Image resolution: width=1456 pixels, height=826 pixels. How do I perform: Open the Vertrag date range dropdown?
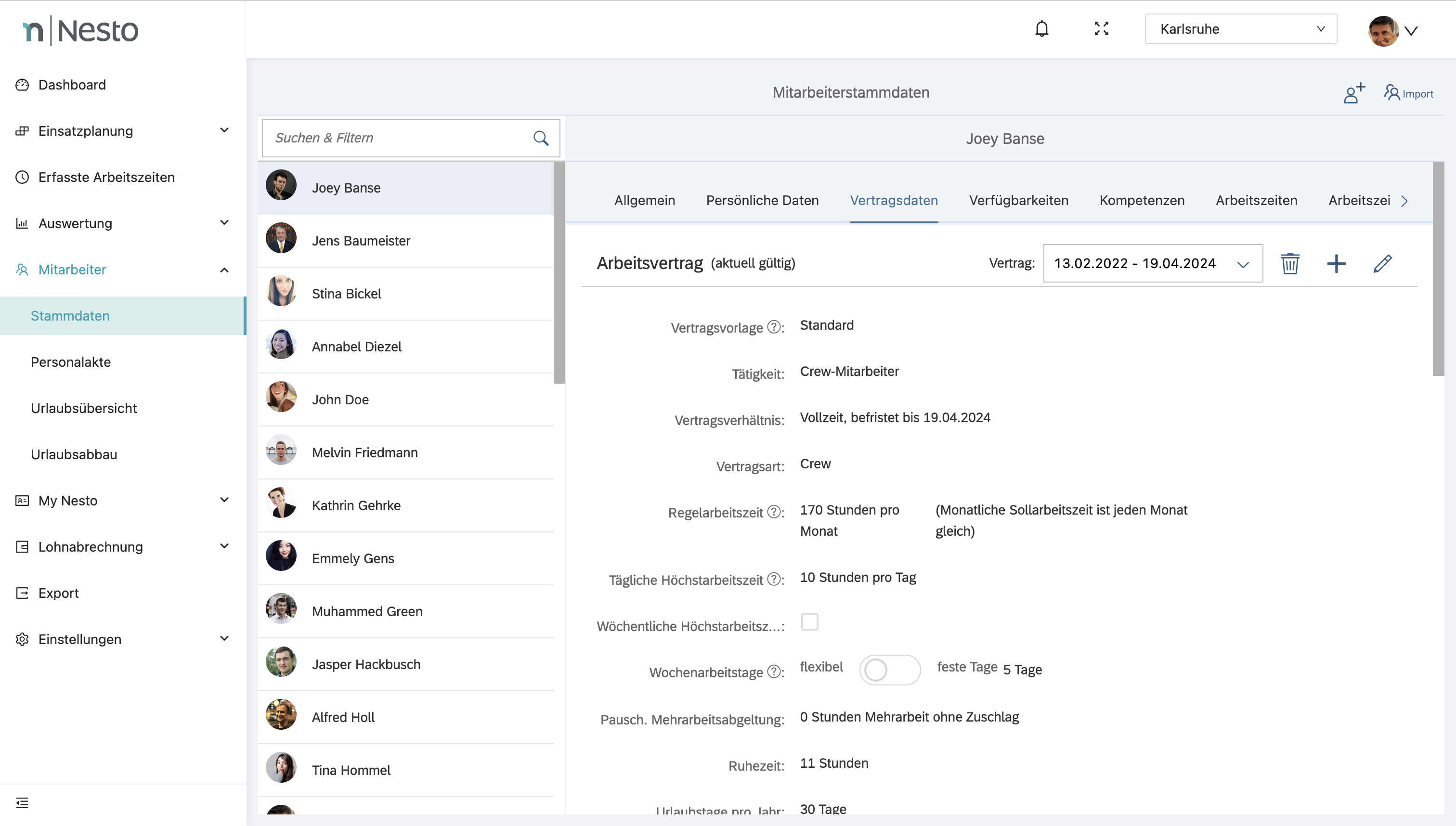point(1153,263)
